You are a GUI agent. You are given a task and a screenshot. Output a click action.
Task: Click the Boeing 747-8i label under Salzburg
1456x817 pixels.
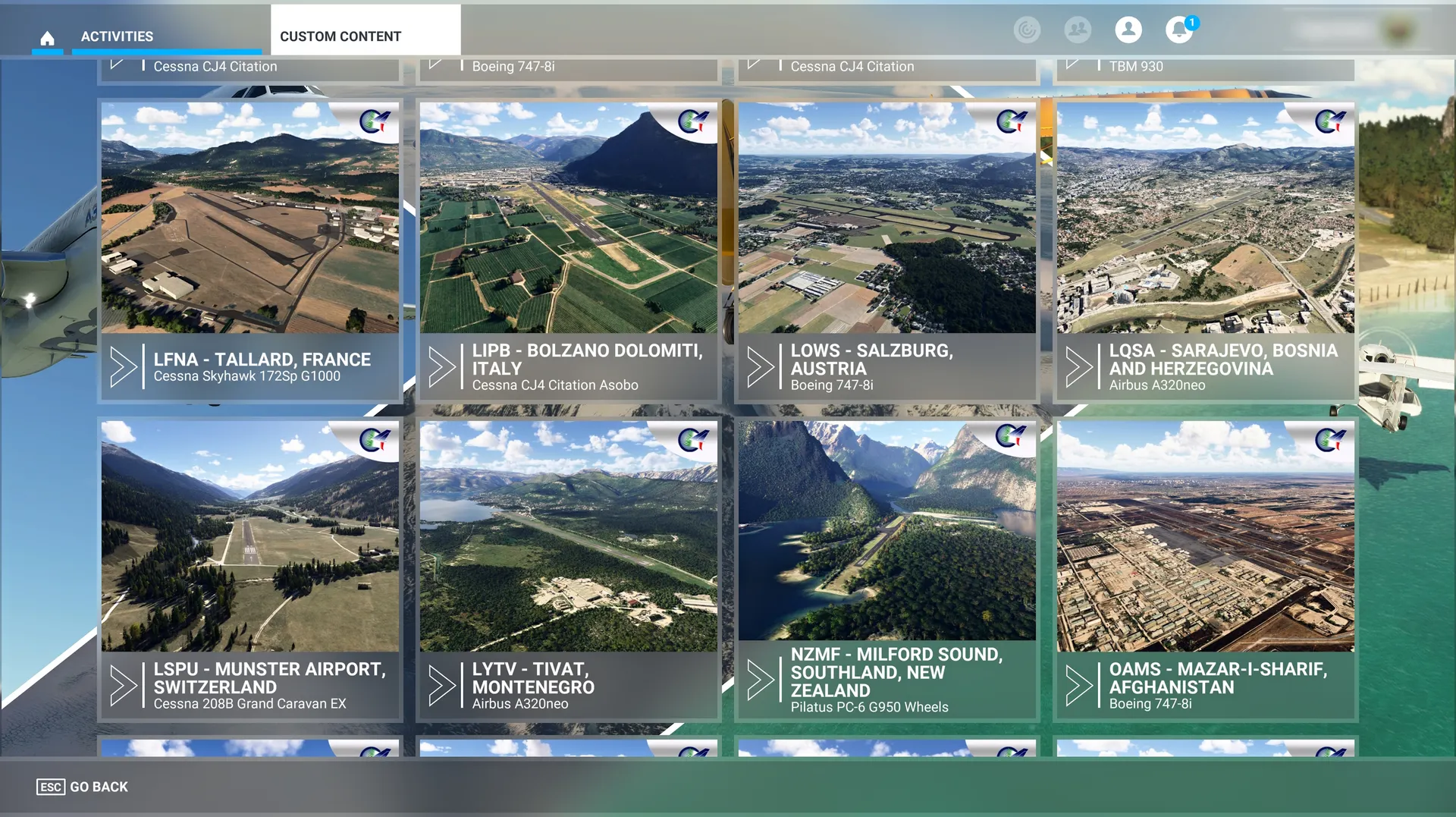click(832, 385)
